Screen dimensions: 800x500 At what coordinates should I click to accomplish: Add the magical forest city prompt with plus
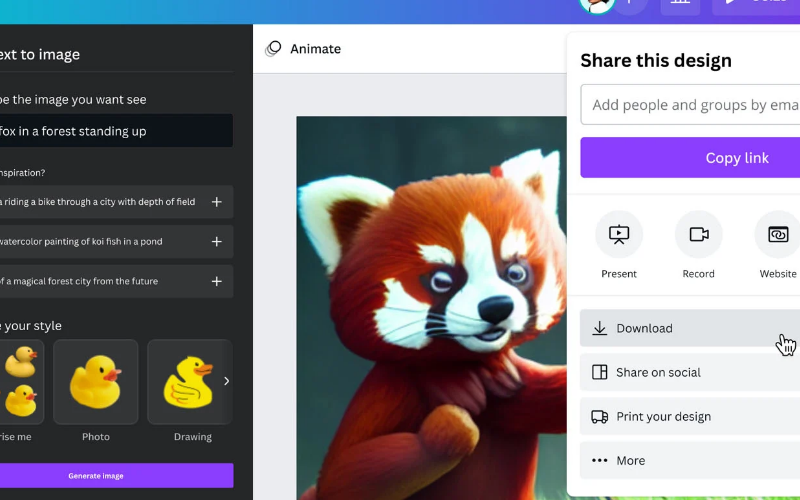217,281
